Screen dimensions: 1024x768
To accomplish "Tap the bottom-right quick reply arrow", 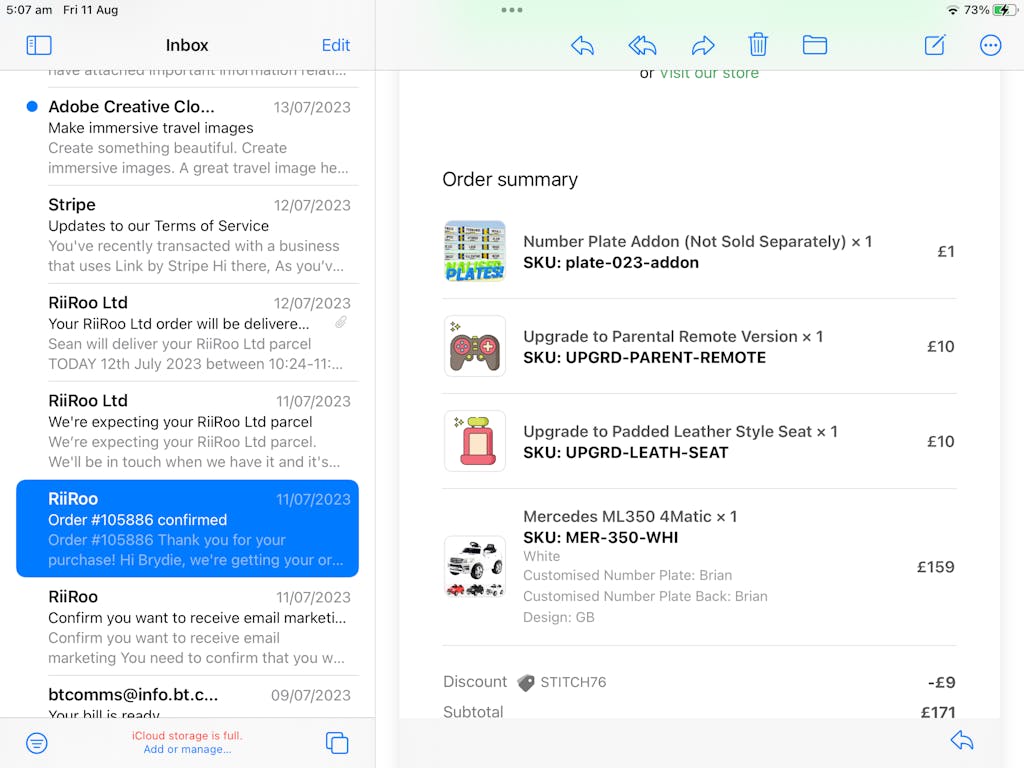I will pyautogui.click(x=961, y=741).
